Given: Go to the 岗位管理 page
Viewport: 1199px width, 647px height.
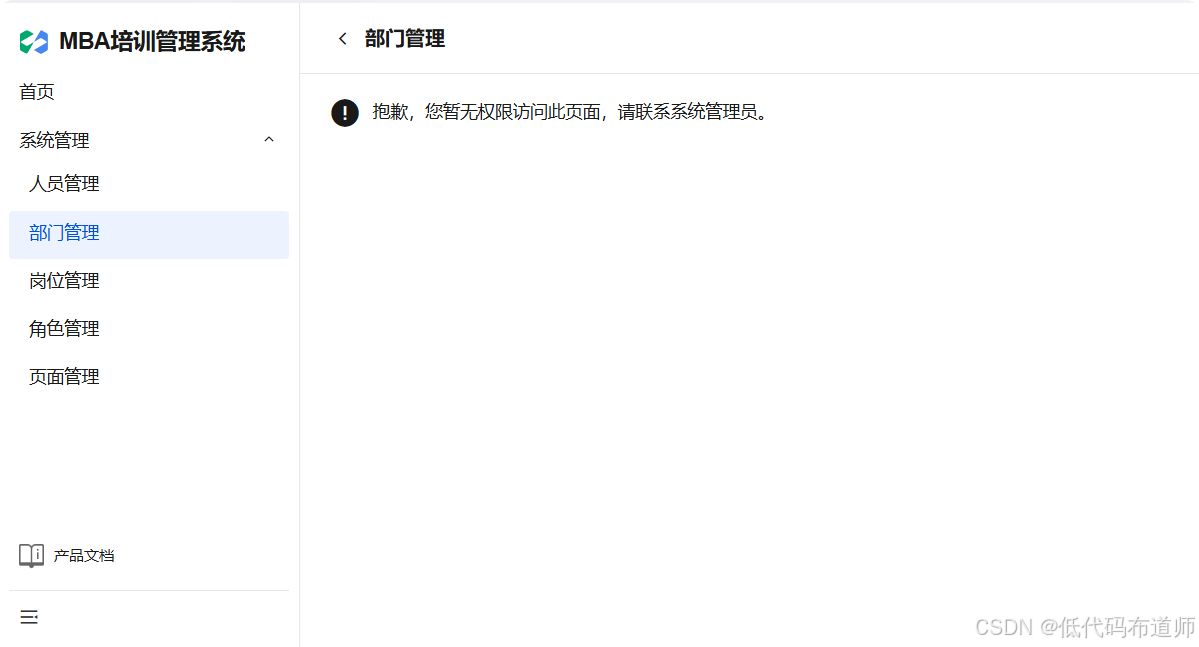Looking at the screenshot, I should pyautogui.click(x=64, y=281).
